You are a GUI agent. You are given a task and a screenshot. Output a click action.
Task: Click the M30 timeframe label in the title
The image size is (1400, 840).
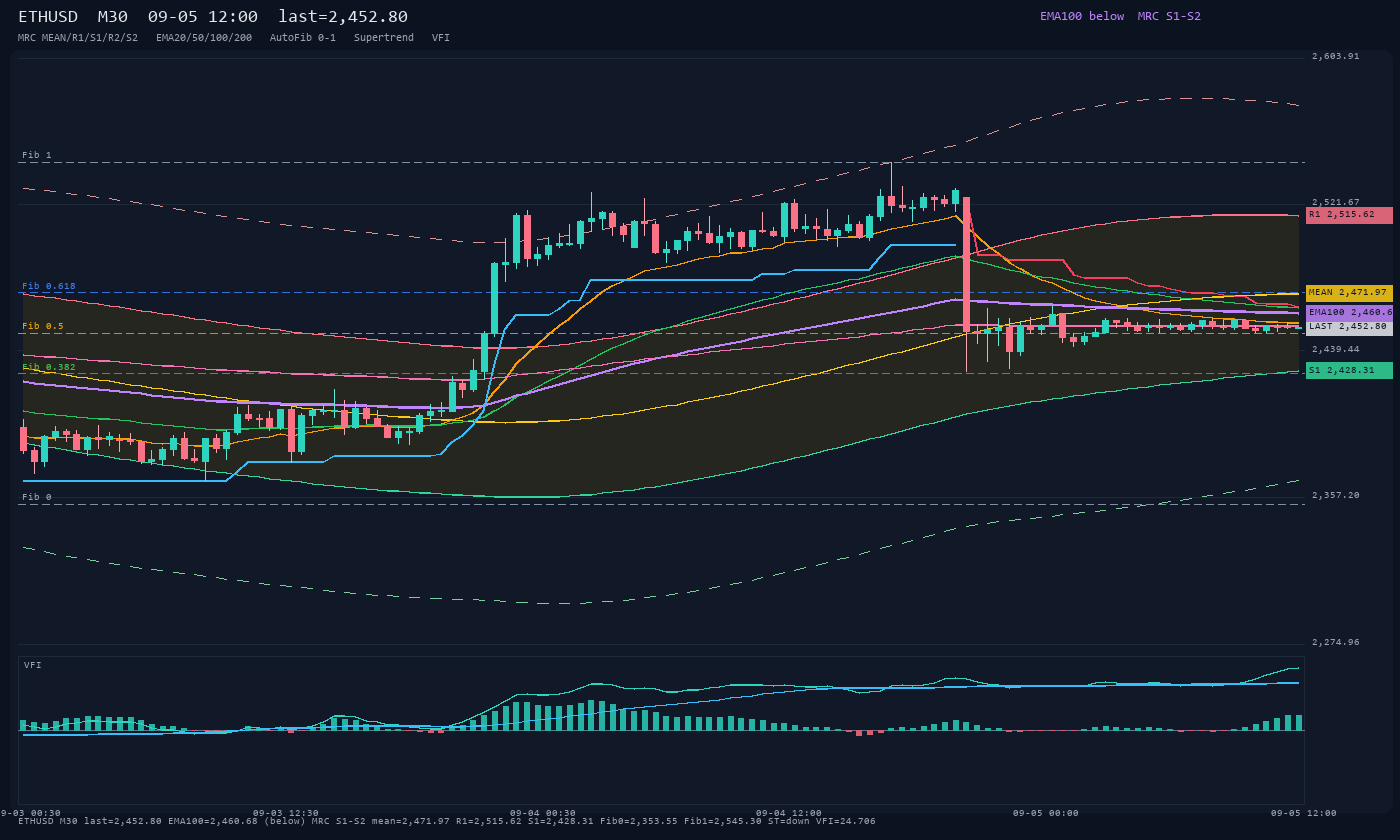(x=113, y=17)
